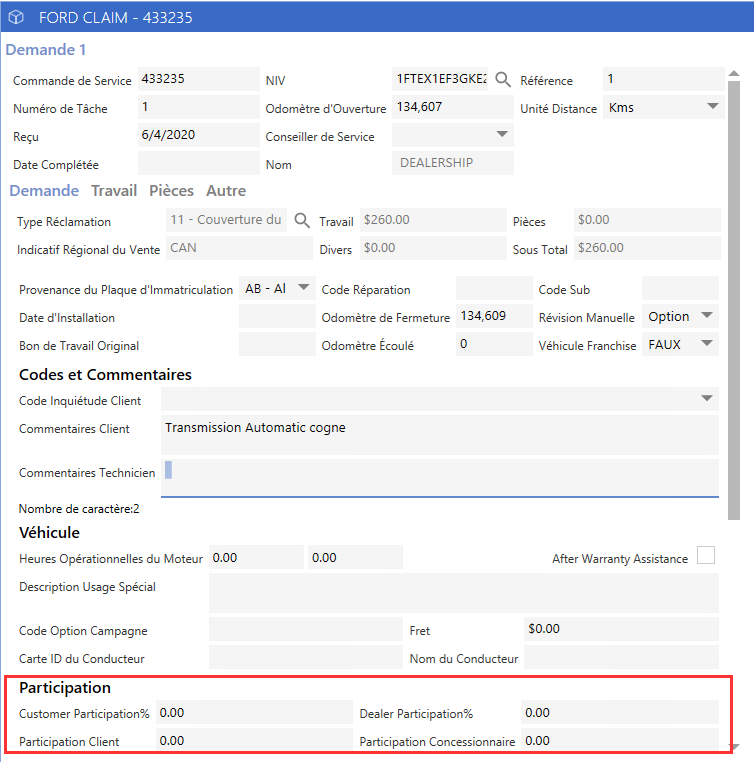Click first Heures Opérationnelles du Moteur field

256,557
